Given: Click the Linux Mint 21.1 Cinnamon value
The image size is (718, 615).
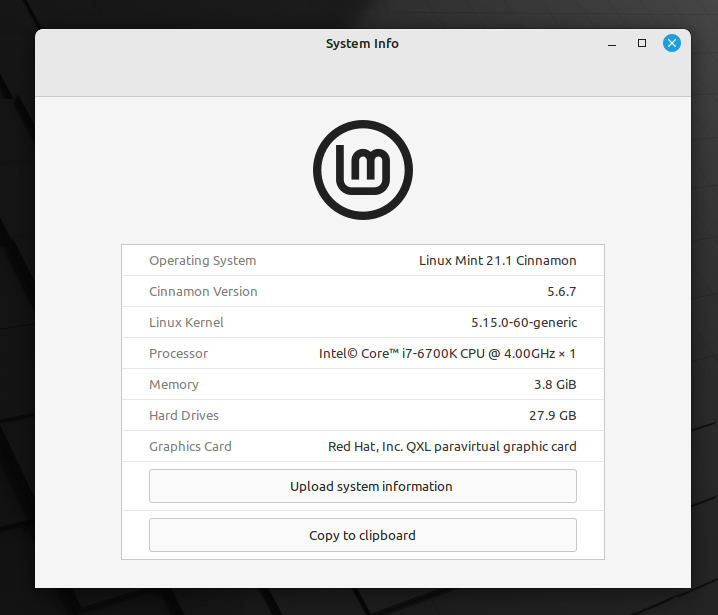Looking at the screenshot, I should point(497,261).
